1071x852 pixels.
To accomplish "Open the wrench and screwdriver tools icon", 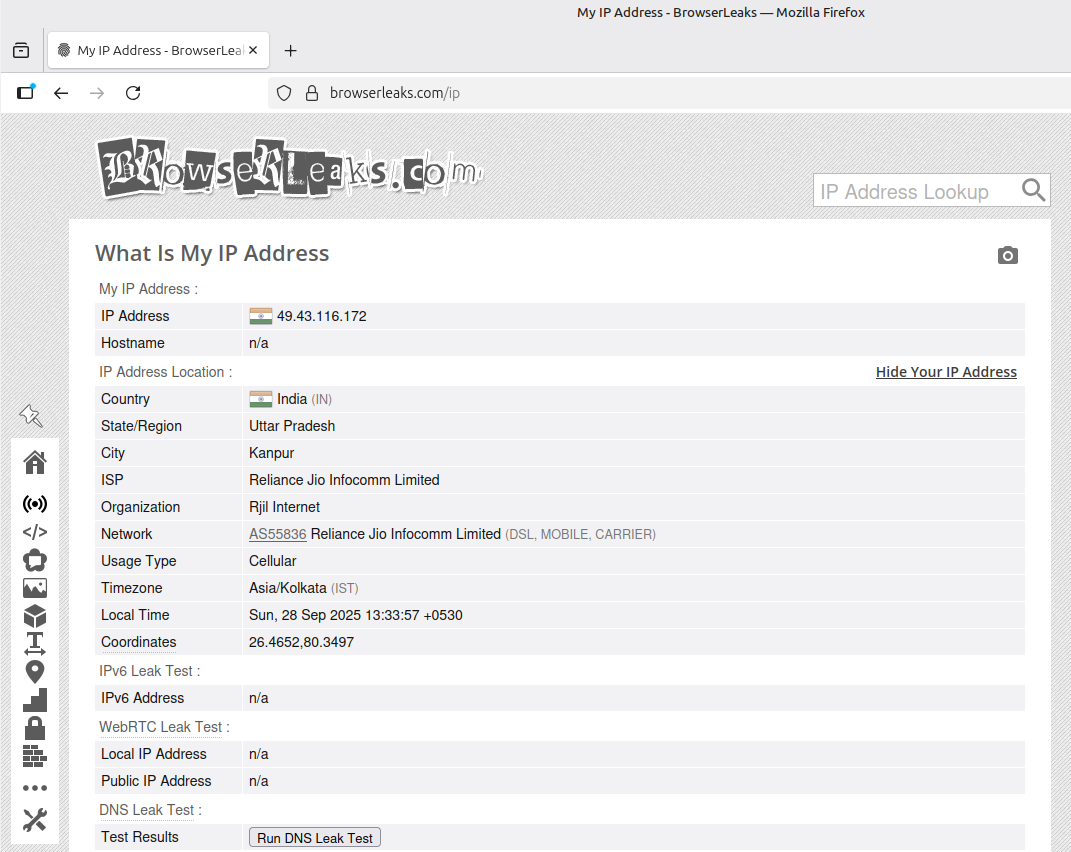I will tap(35, 820).
